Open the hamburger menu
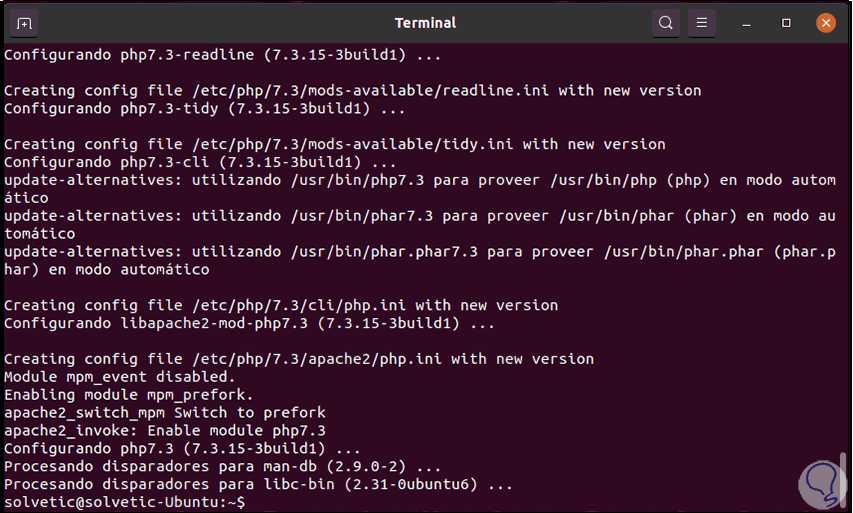853x513 pixels. (x=701, y=22)
